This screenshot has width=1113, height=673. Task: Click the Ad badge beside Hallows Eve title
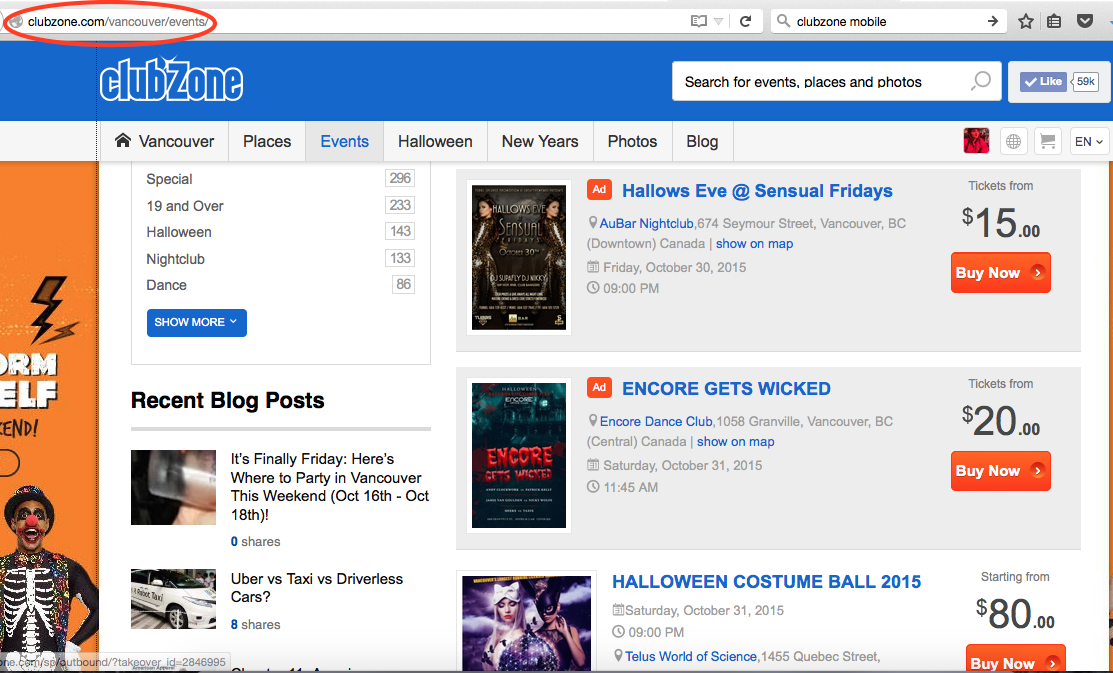click(x=599, y=190)
